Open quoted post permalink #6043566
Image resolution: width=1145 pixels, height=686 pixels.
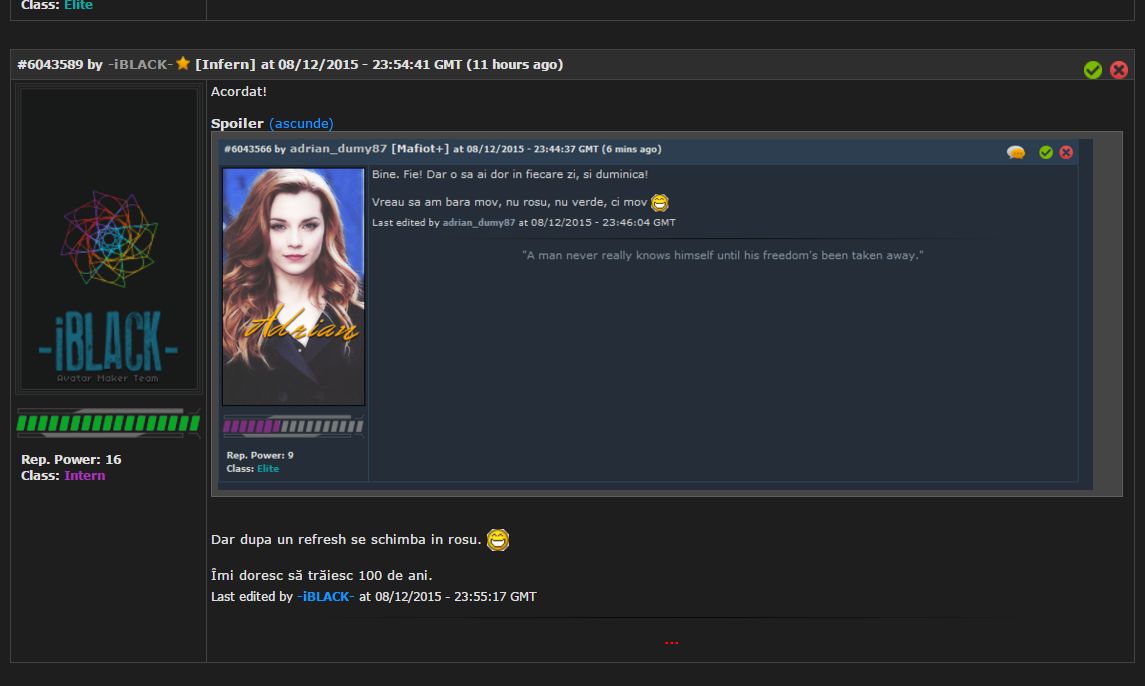click(248, 149)
